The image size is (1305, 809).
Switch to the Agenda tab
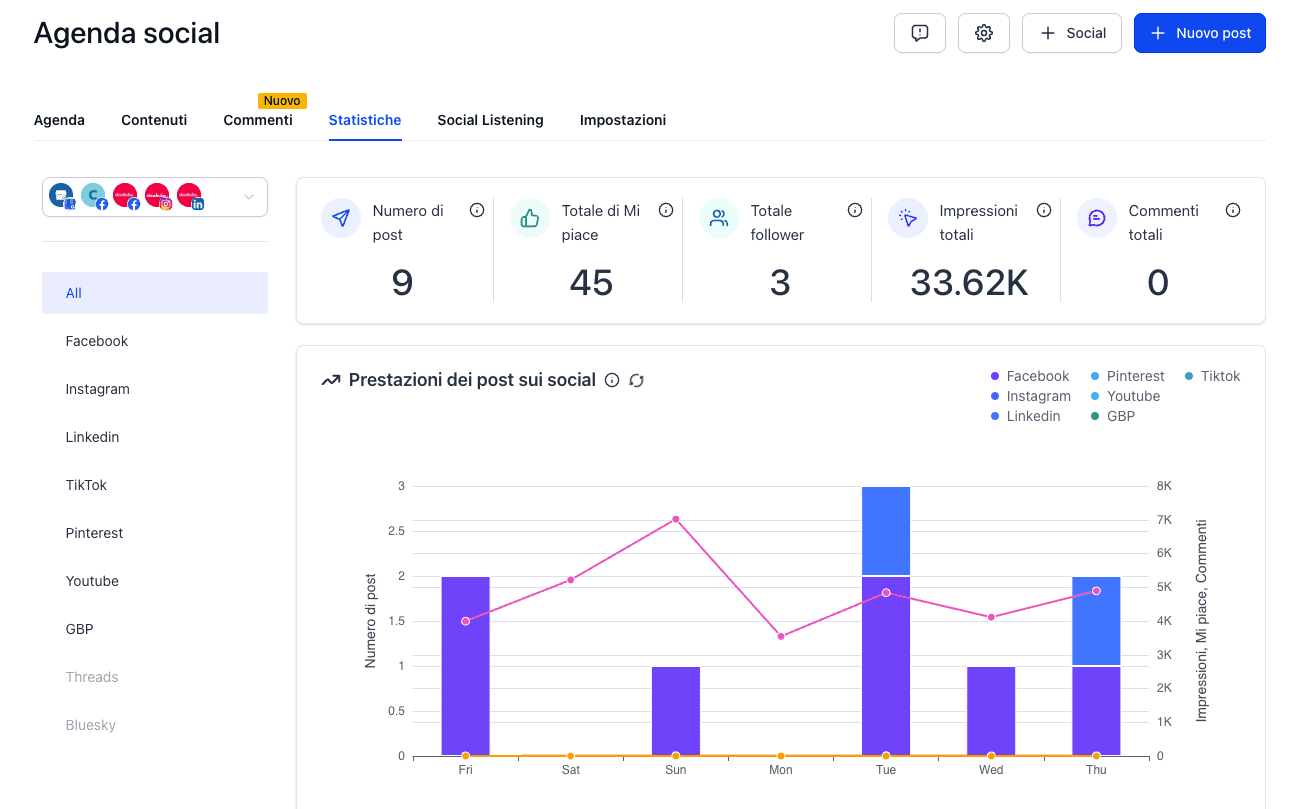[x=59, y=120]
